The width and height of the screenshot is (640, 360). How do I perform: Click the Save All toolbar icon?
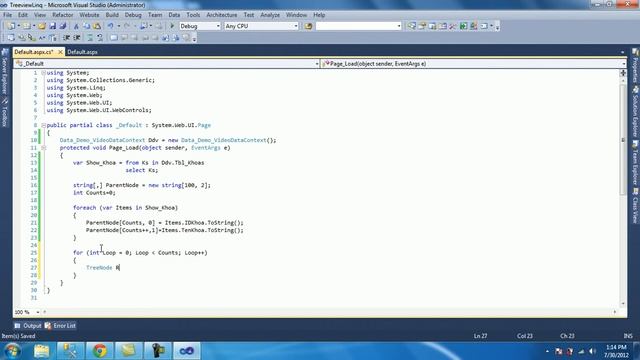tap(62, 26)
